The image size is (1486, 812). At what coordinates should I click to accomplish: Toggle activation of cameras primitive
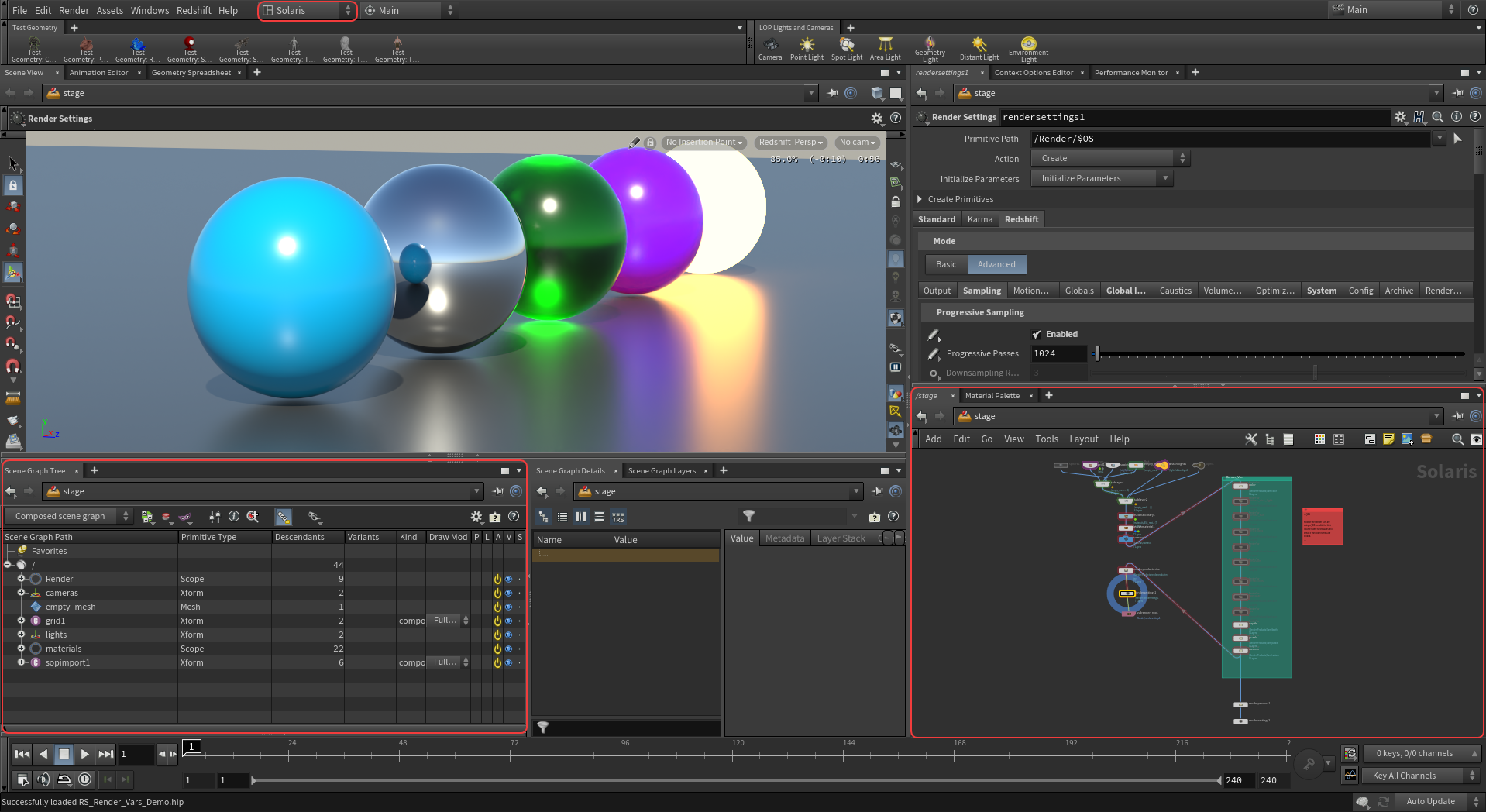point(497,594)
